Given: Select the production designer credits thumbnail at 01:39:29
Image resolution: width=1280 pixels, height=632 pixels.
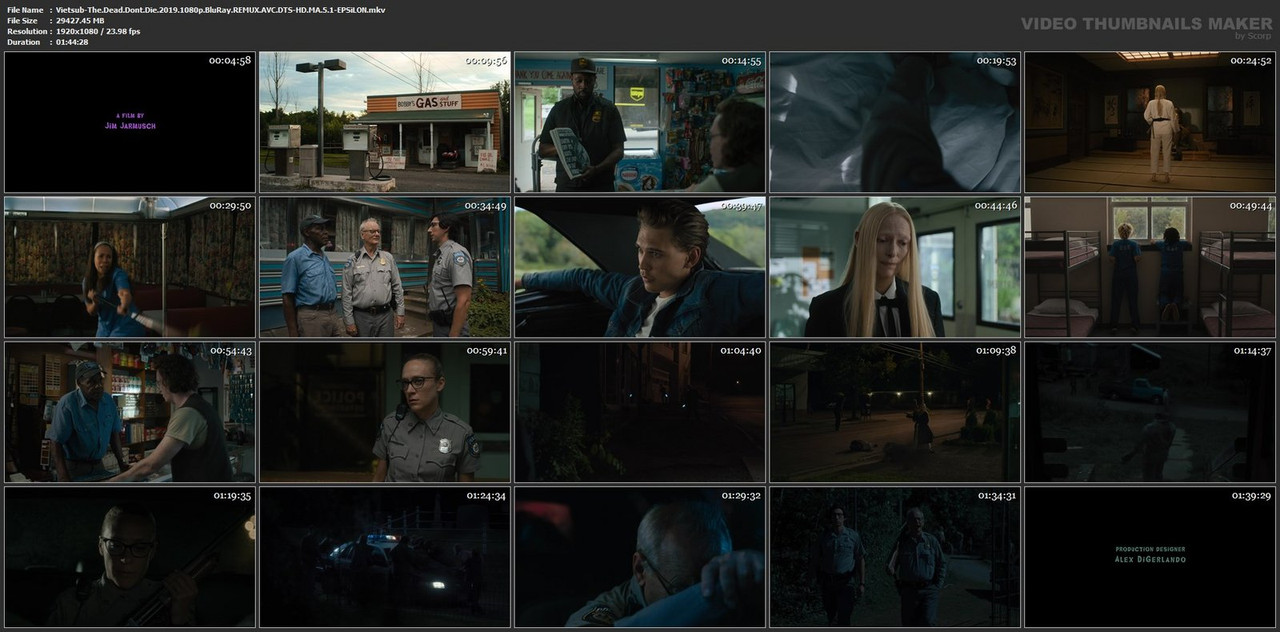Looking at the screenshot, I should [1150, 557].
